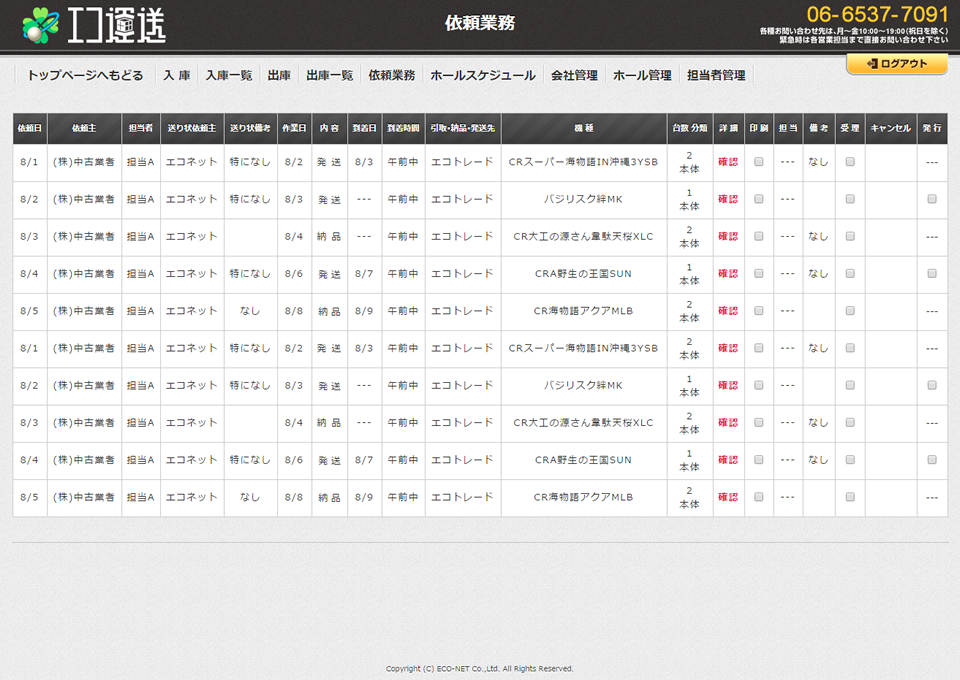The width and height of the screenshot is (960, 680).
Task: Tick the 受理 checkbox in the first 8/4 row
Action: click(x=850, y=274)
